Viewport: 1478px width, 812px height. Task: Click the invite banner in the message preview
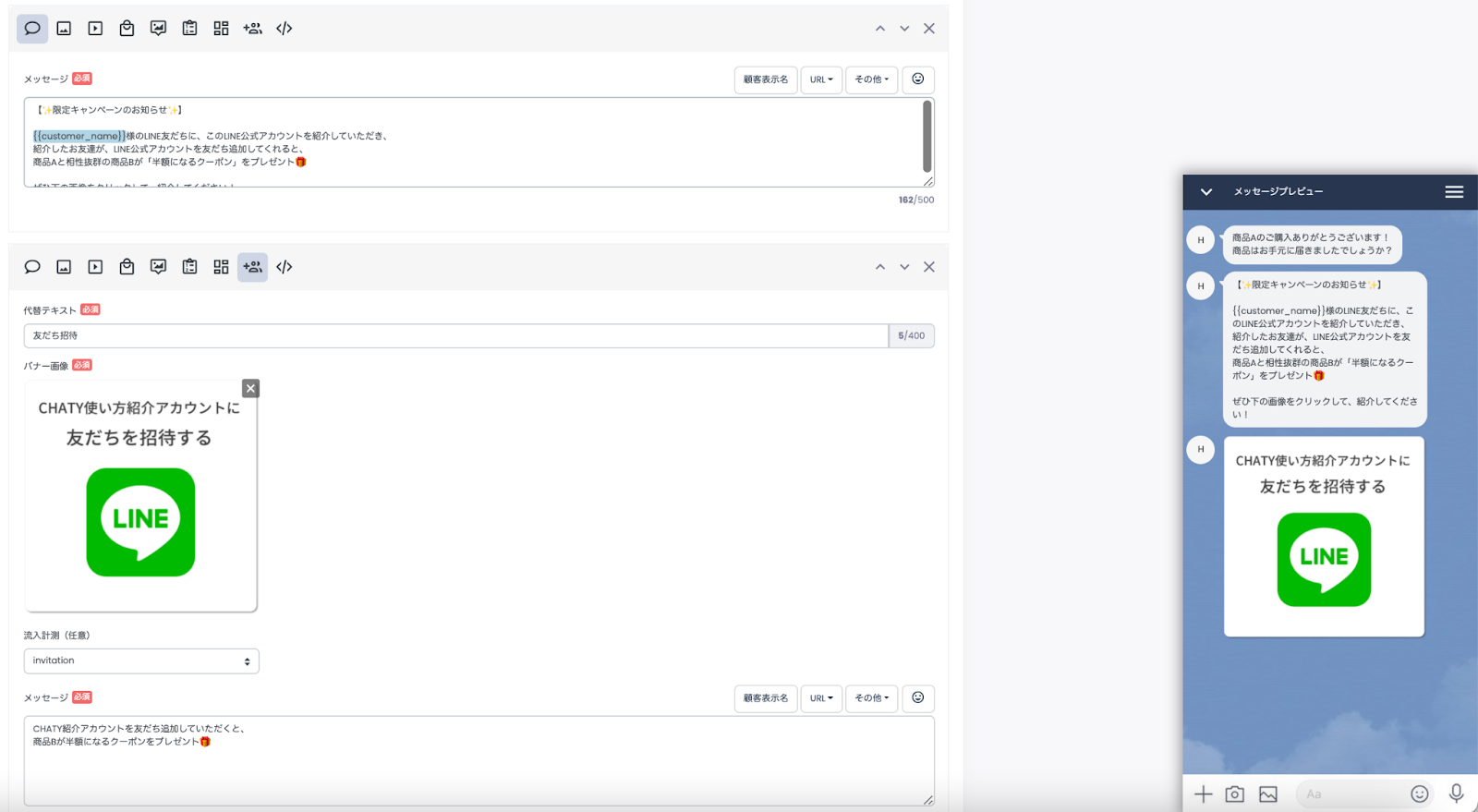tap(1324, 537)
